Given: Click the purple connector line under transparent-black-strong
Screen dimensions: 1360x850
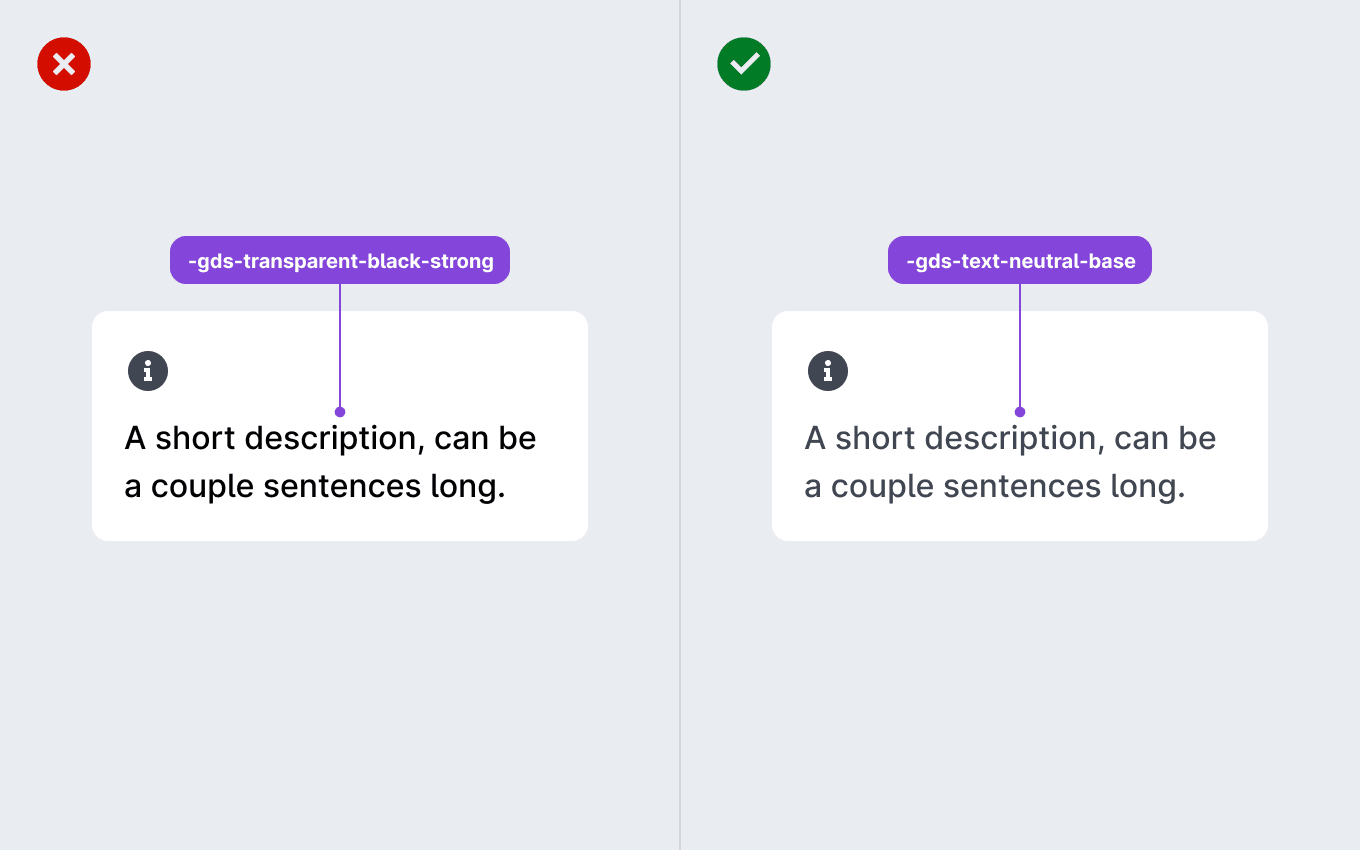Looking at the screenshot, I should pyautogui.click(x=340, y=345).
